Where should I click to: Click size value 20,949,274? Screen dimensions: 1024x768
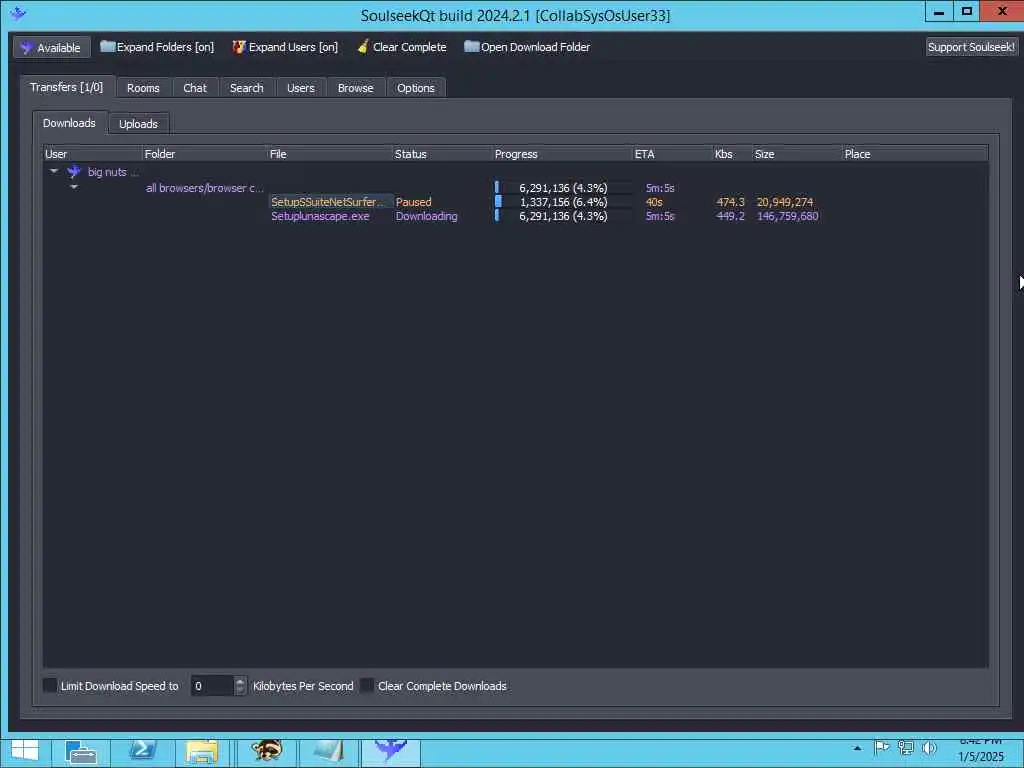pyautogui.click(x=785, y=202)
